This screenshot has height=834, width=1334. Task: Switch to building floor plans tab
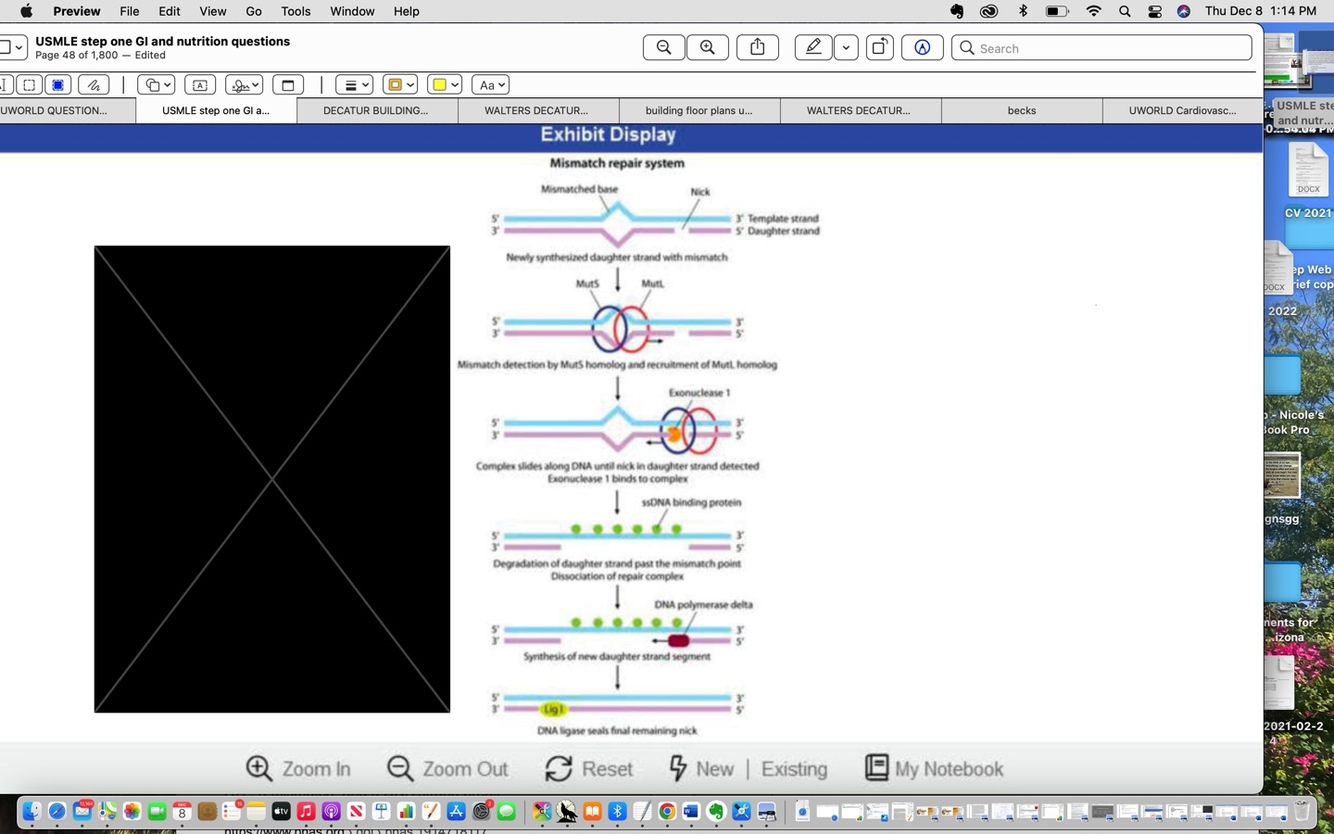tap(699, 111)
